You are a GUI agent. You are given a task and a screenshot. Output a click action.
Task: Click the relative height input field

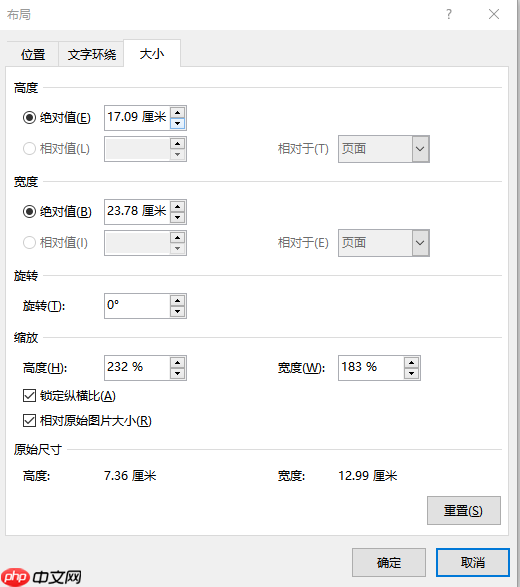137,149
